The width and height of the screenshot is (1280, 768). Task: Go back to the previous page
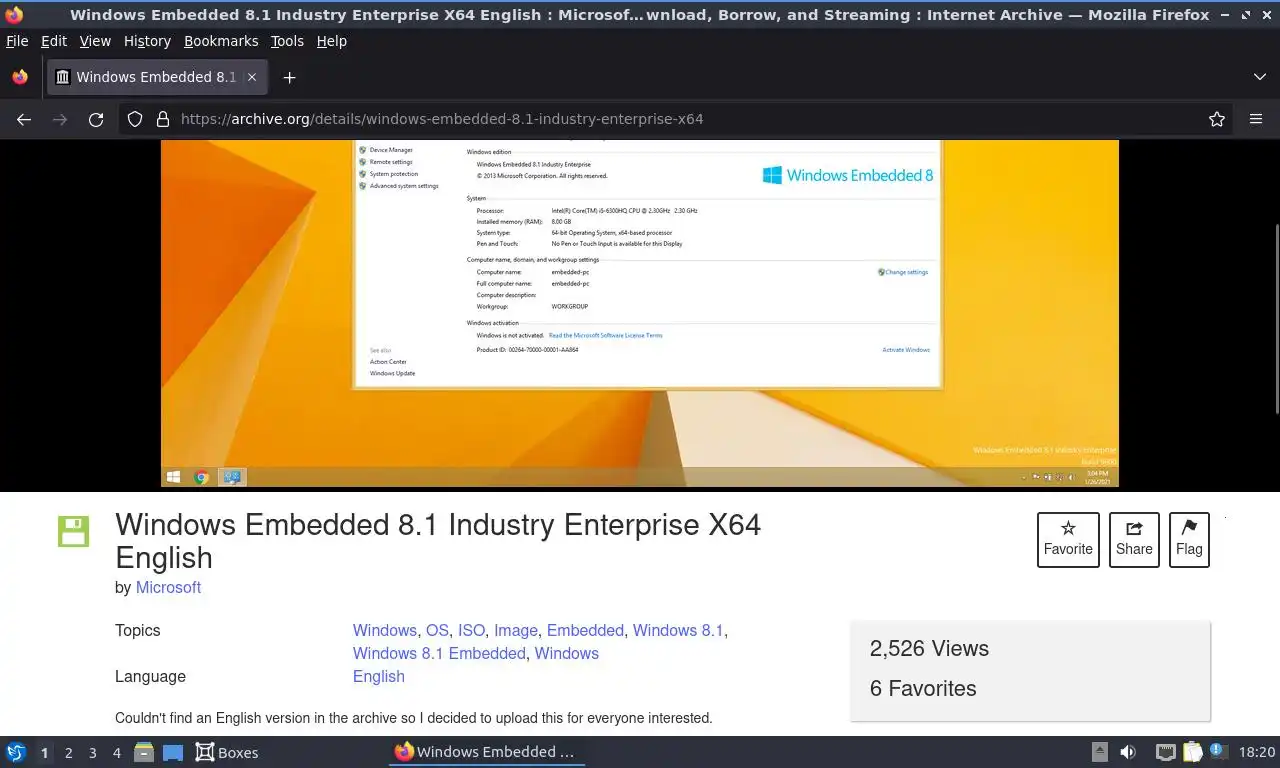pos(24,119)
